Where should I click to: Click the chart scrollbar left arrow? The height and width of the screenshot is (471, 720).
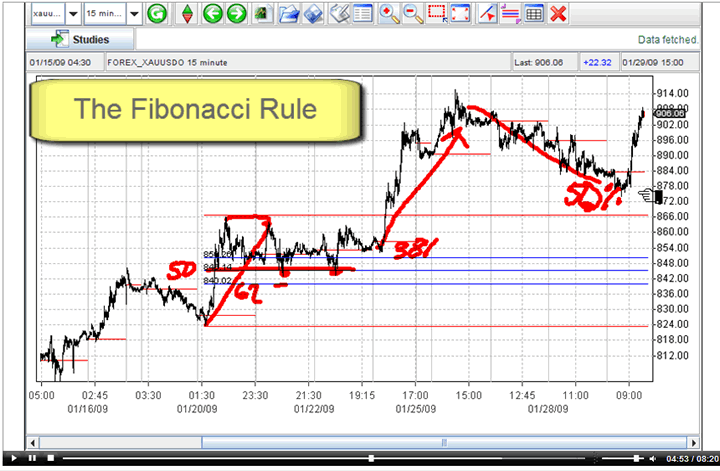33,443
